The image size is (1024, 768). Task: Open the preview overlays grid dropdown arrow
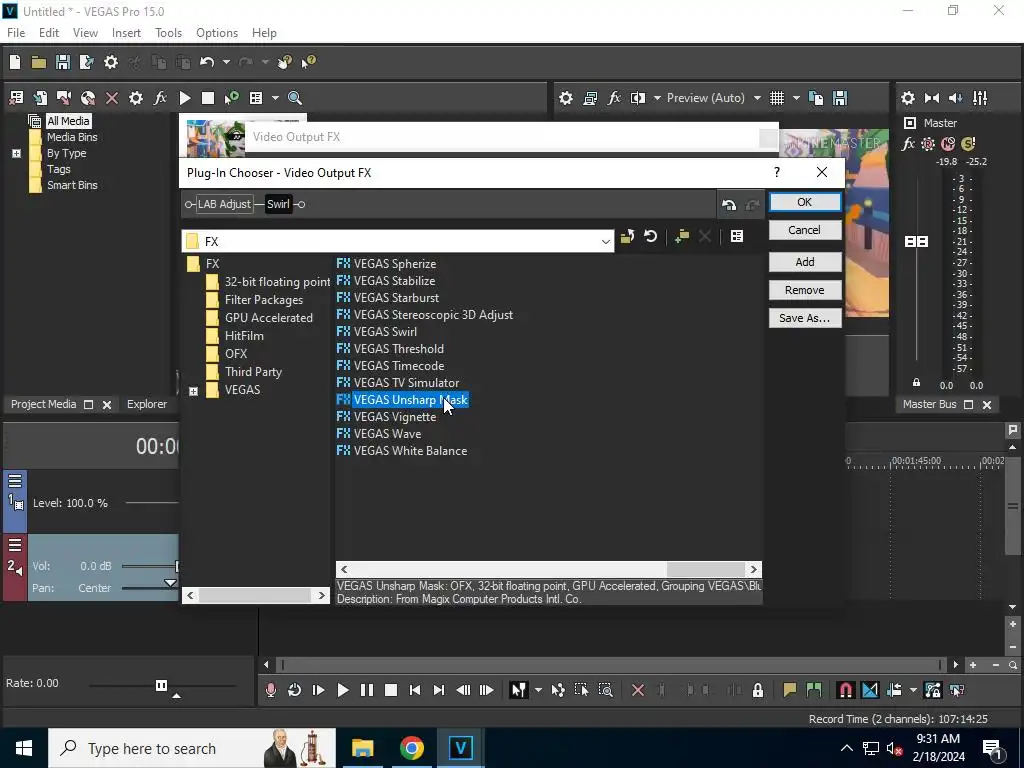coord(796,98)
